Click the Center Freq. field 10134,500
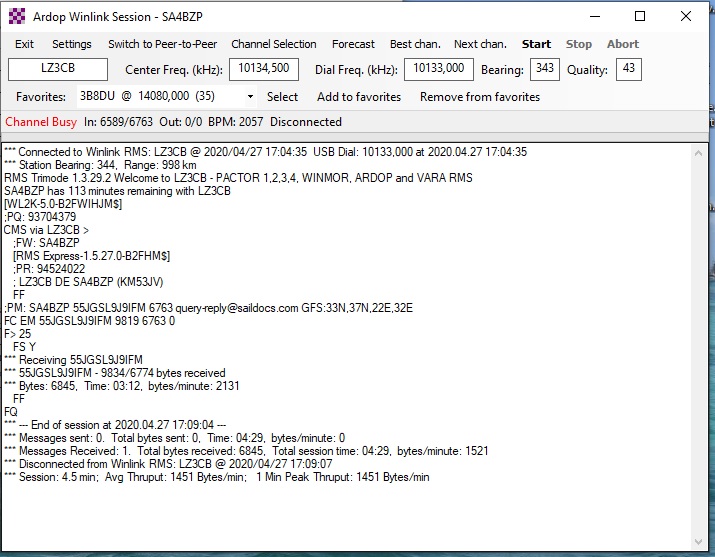The width and height of the screenshot is (715, 557). pos(264,69)
